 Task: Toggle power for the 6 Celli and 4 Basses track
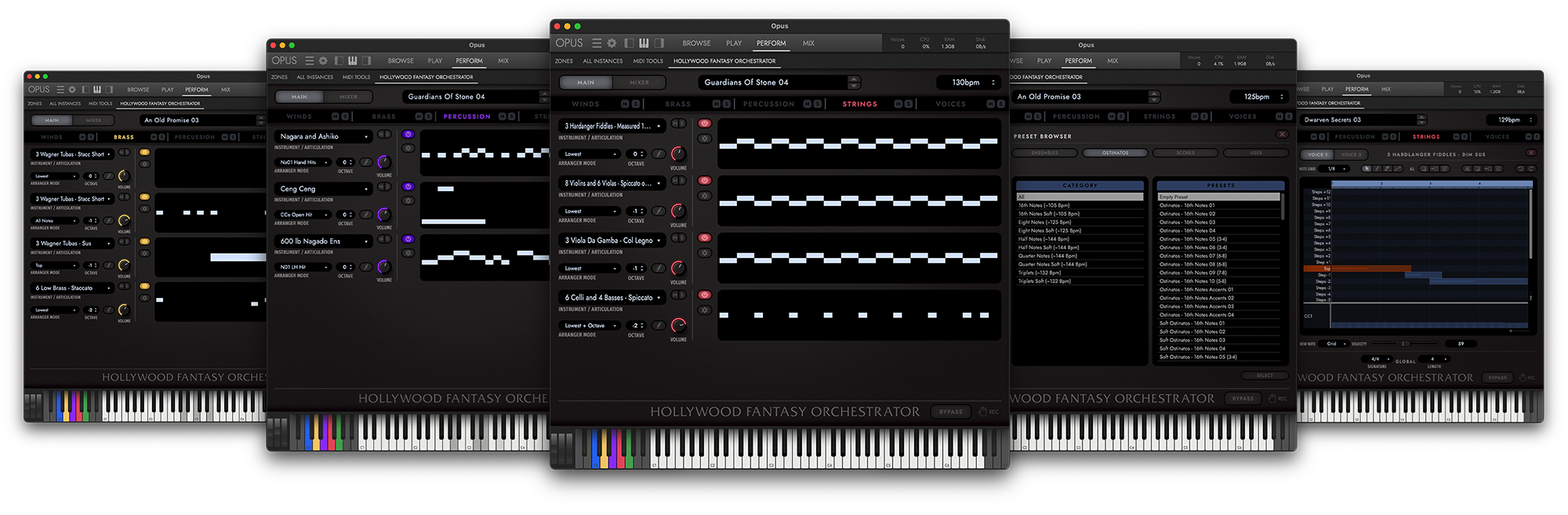[x=705, y=296]
